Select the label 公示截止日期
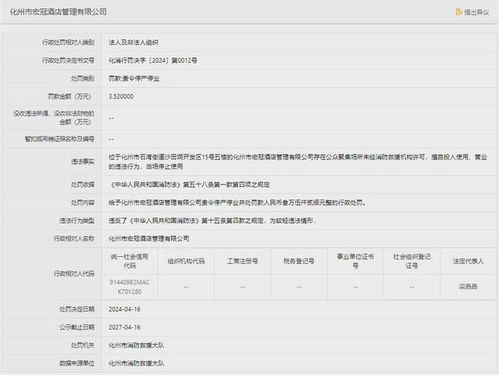The height and width of the screenshot is (375, 499). pyautogui.click(x=77, y=327)
